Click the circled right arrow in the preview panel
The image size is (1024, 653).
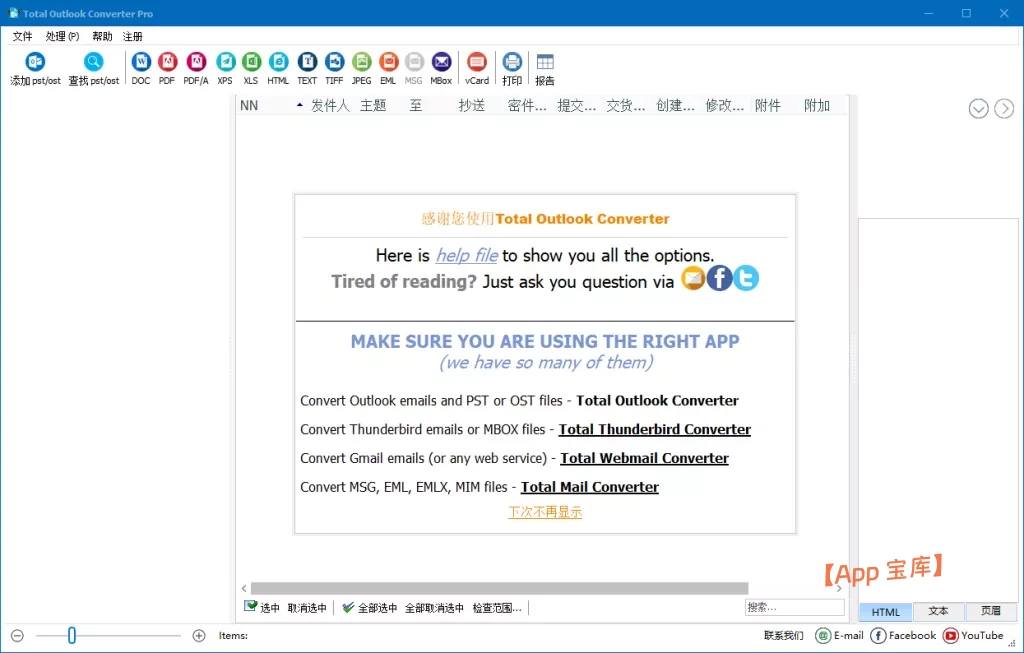point(1004,109)
